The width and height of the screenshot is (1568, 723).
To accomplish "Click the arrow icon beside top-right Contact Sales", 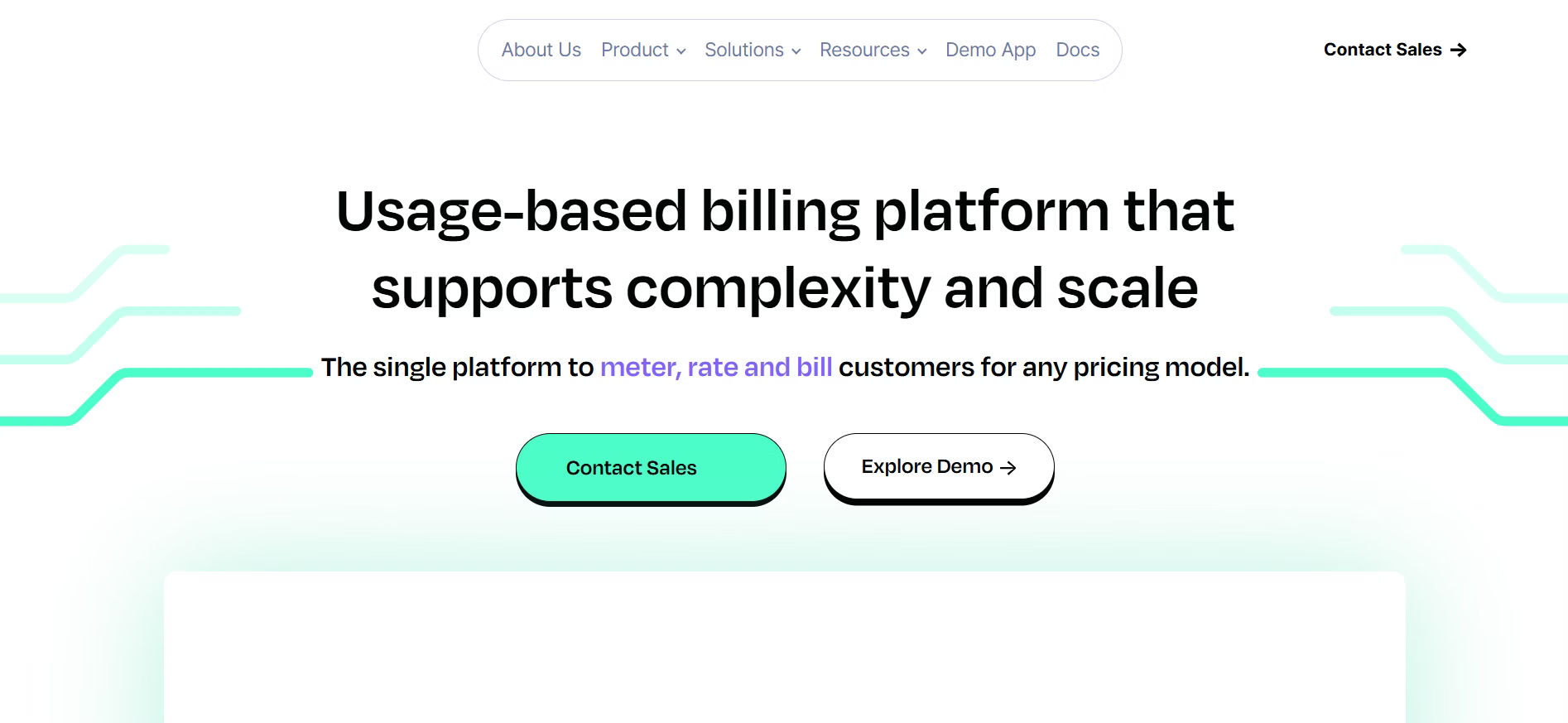I will tap(1460, 50).
